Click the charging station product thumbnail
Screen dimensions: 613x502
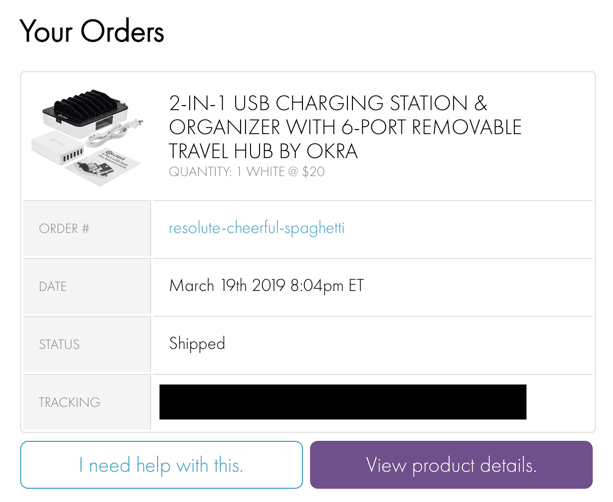[91, 137]
